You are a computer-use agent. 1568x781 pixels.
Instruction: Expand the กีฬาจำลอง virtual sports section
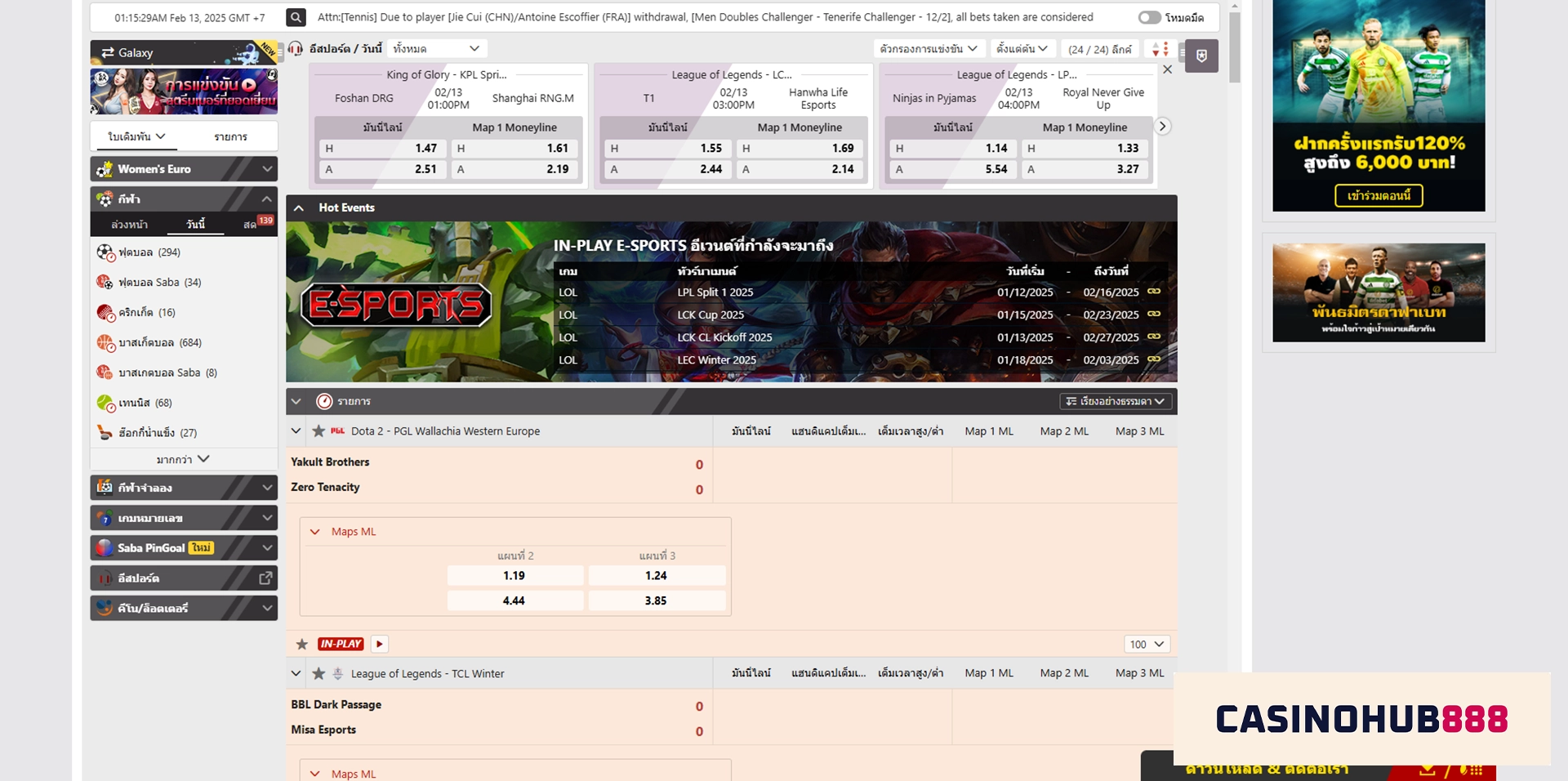pyautogui.click(x=184, y=488)
